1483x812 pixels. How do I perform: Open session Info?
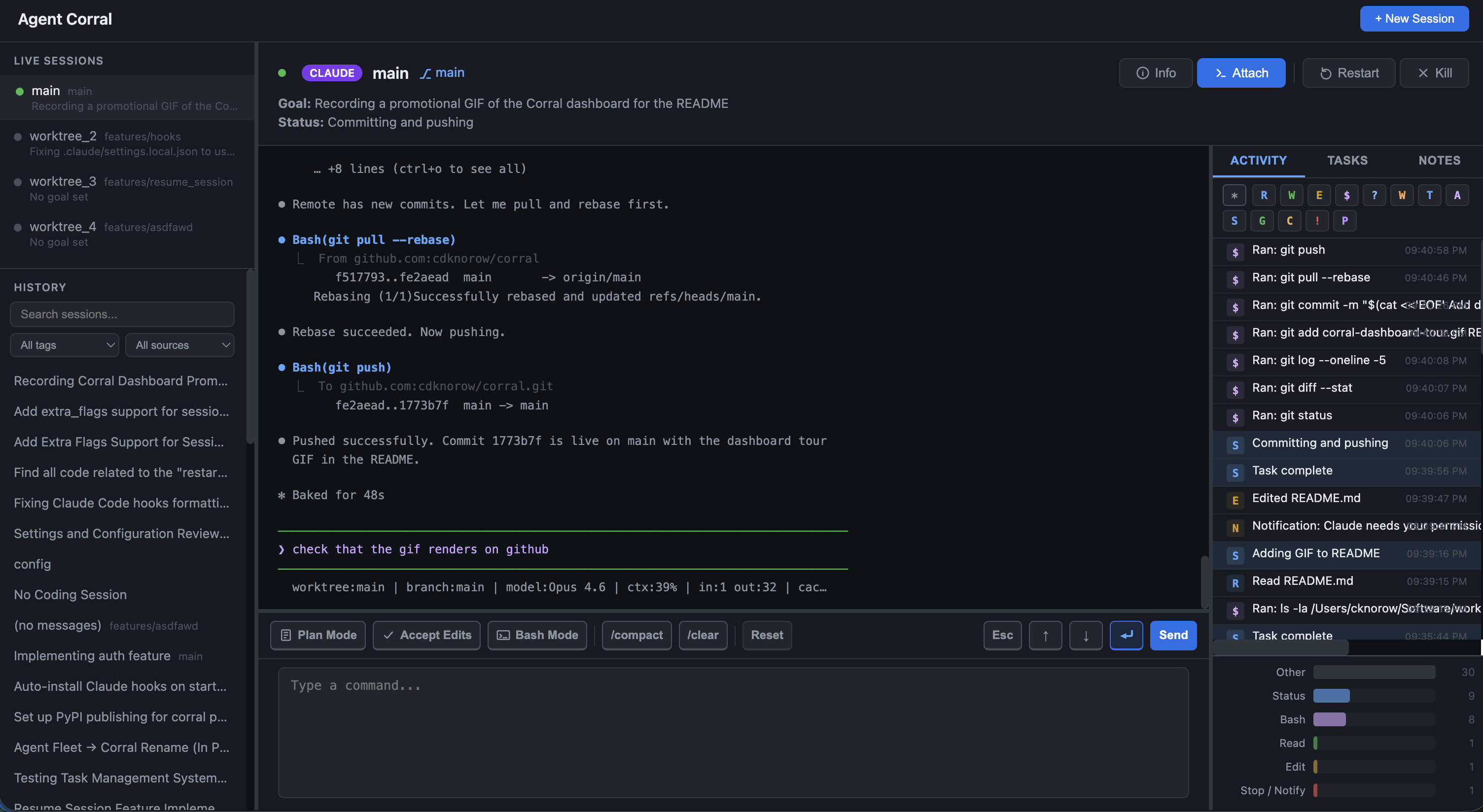(1156, 73)
